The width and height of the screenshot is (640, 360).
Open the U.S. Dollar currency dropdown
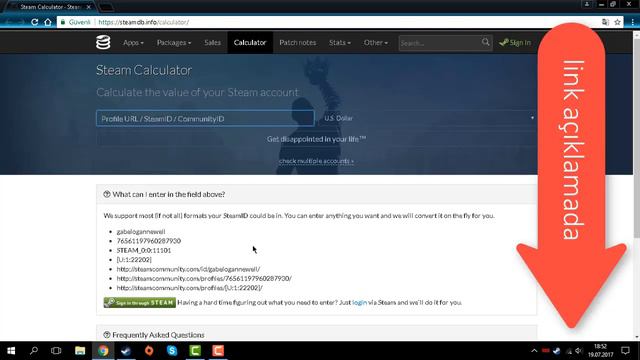(x=429, y=118)
